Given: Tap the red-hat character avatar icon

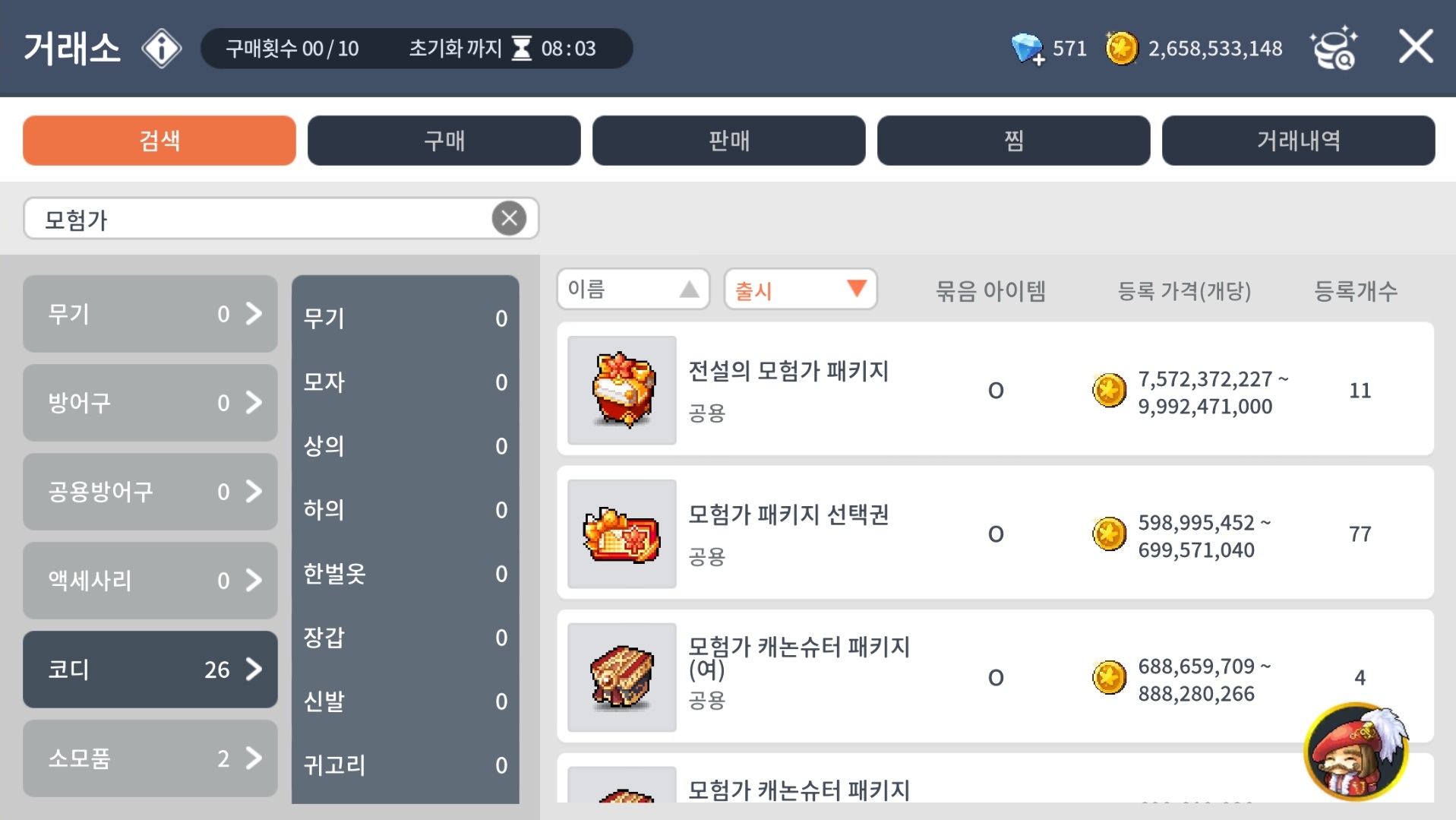Looking at the screenshot, I should pos(1357,752).
